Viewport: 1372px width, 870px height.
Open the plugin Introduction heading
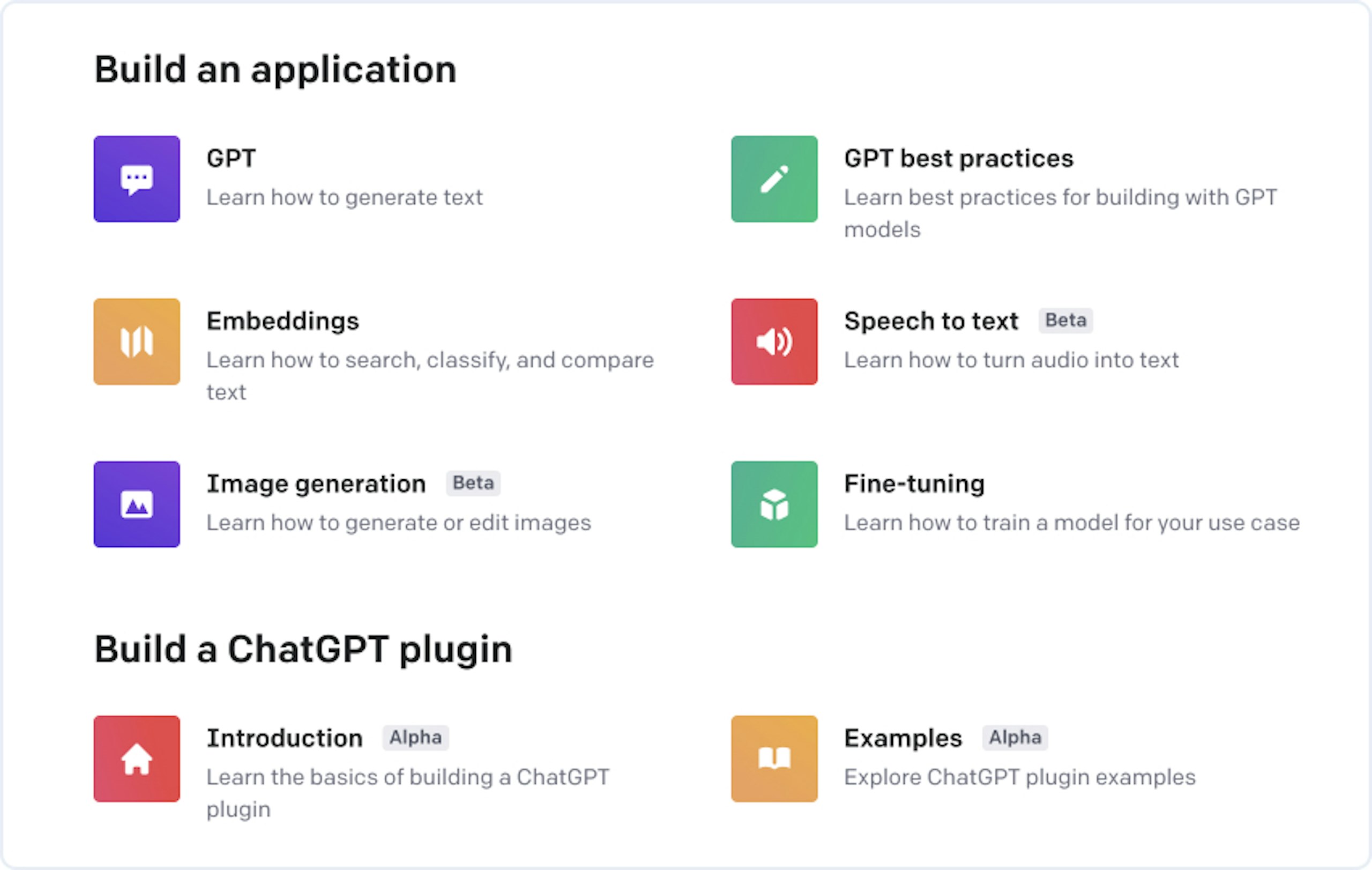[x=284, y=738]
